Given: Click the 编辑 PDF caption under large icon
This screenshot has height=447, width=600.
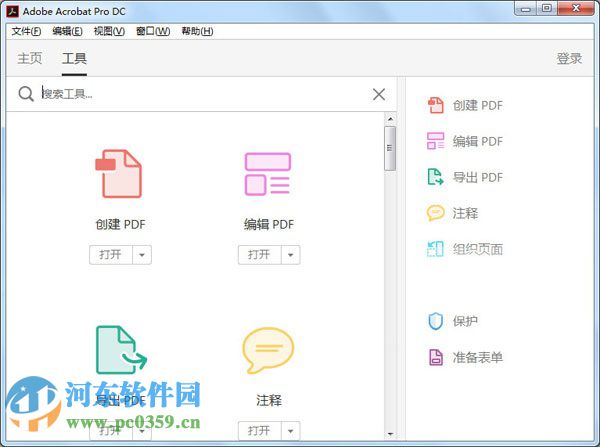Looking at the screenshot, I should point(269,224).
